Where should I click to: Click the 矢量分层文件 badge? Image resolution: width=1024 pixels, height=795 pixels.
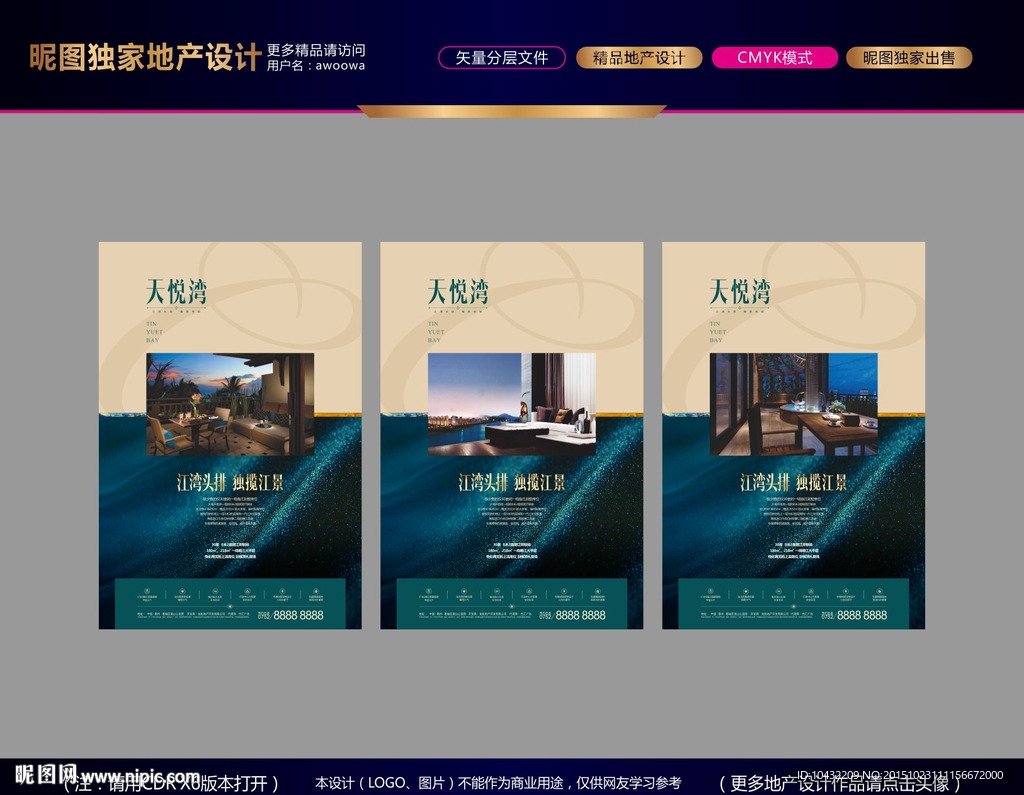tap(501, 57)
